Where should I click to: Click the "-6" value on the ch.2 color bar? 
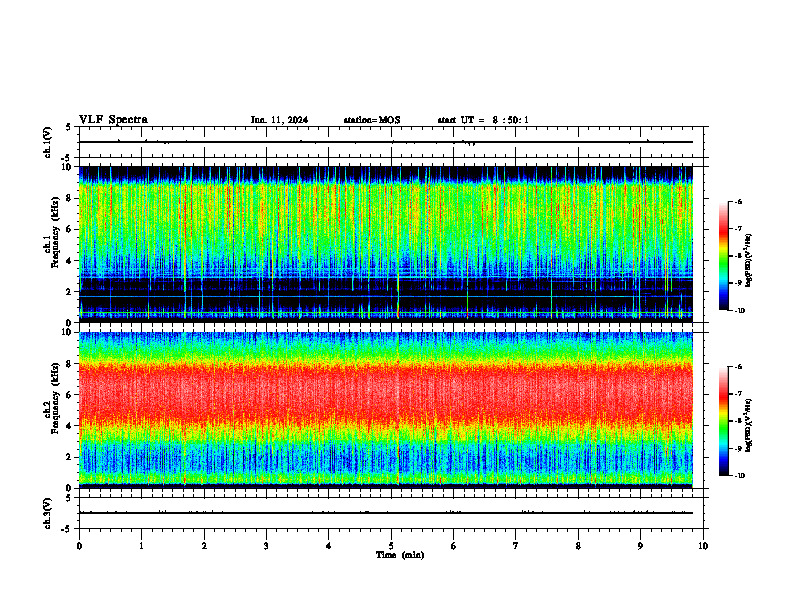(x=738, y=367)
